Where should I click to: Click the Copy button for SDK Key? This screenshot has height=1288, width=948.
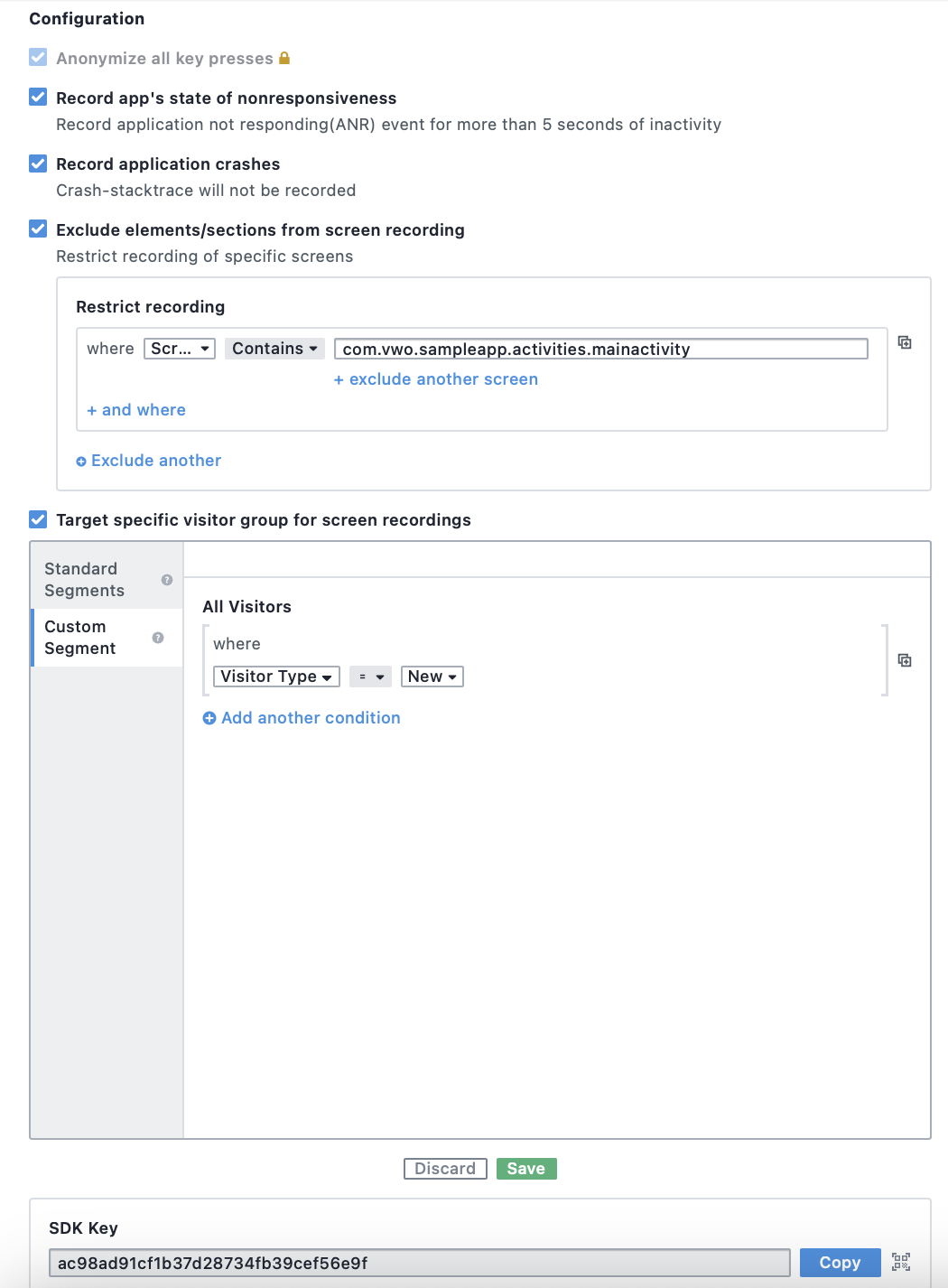pos(840,1263)
